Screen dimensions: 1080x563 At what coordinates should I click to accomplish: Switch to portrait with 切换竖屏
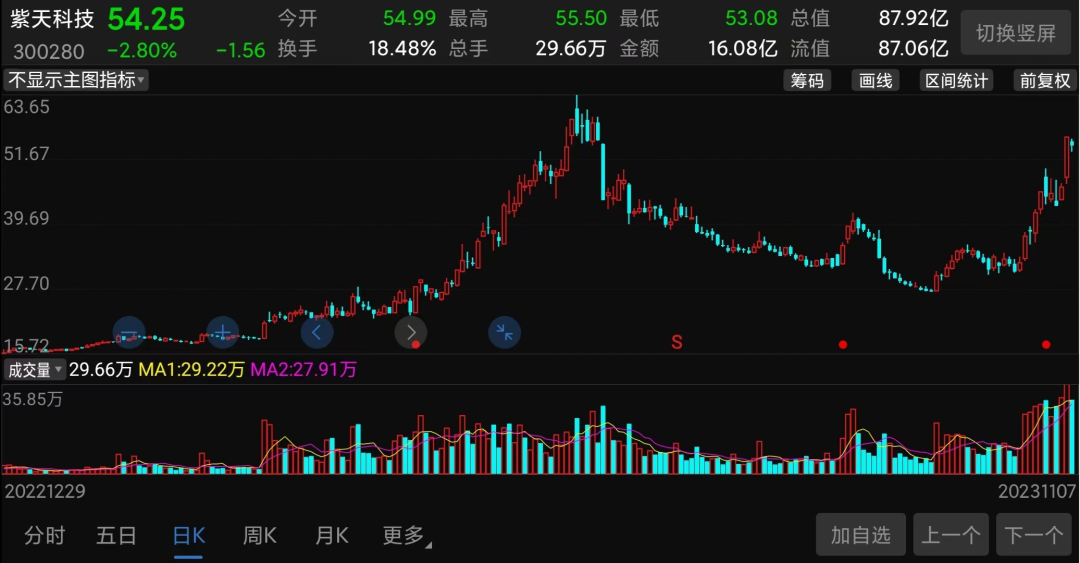1016,32
